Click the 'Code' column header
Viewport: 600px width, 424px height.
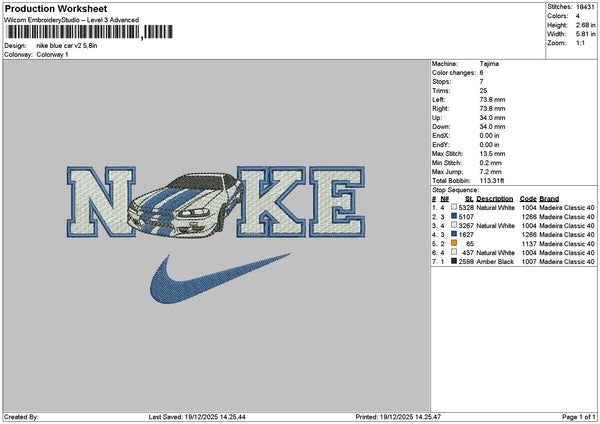[x=528, y=199]
